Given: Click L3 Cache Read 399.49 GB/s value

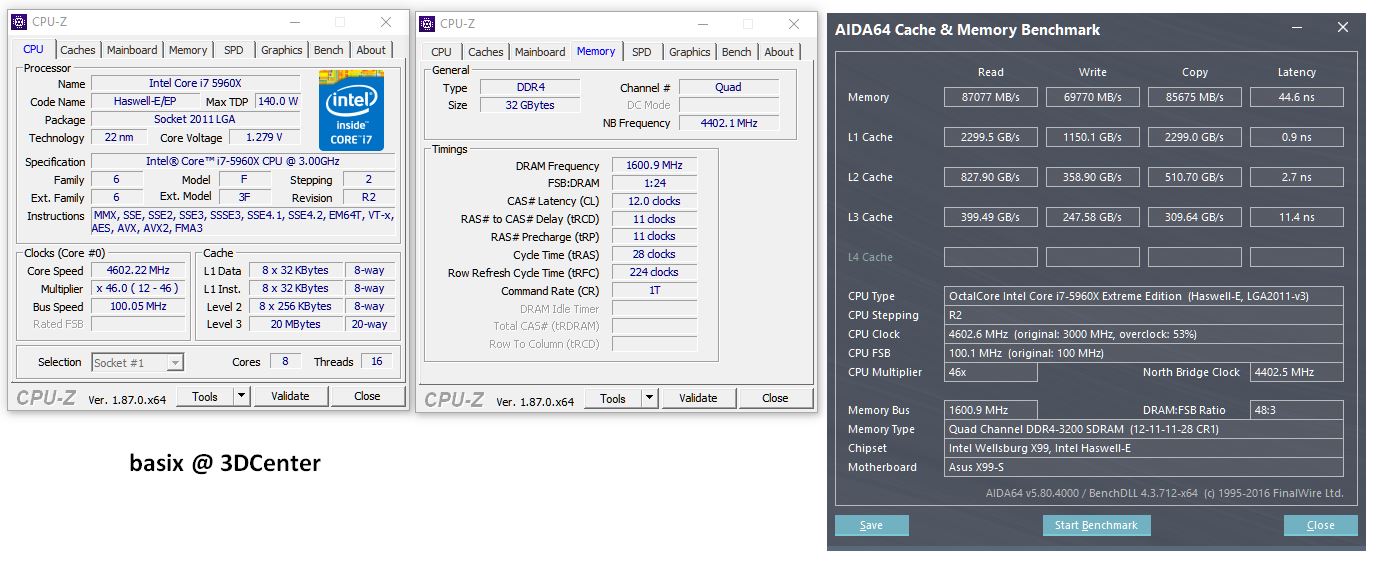Looking at the screenshot, I should click(x=991, y=217).
